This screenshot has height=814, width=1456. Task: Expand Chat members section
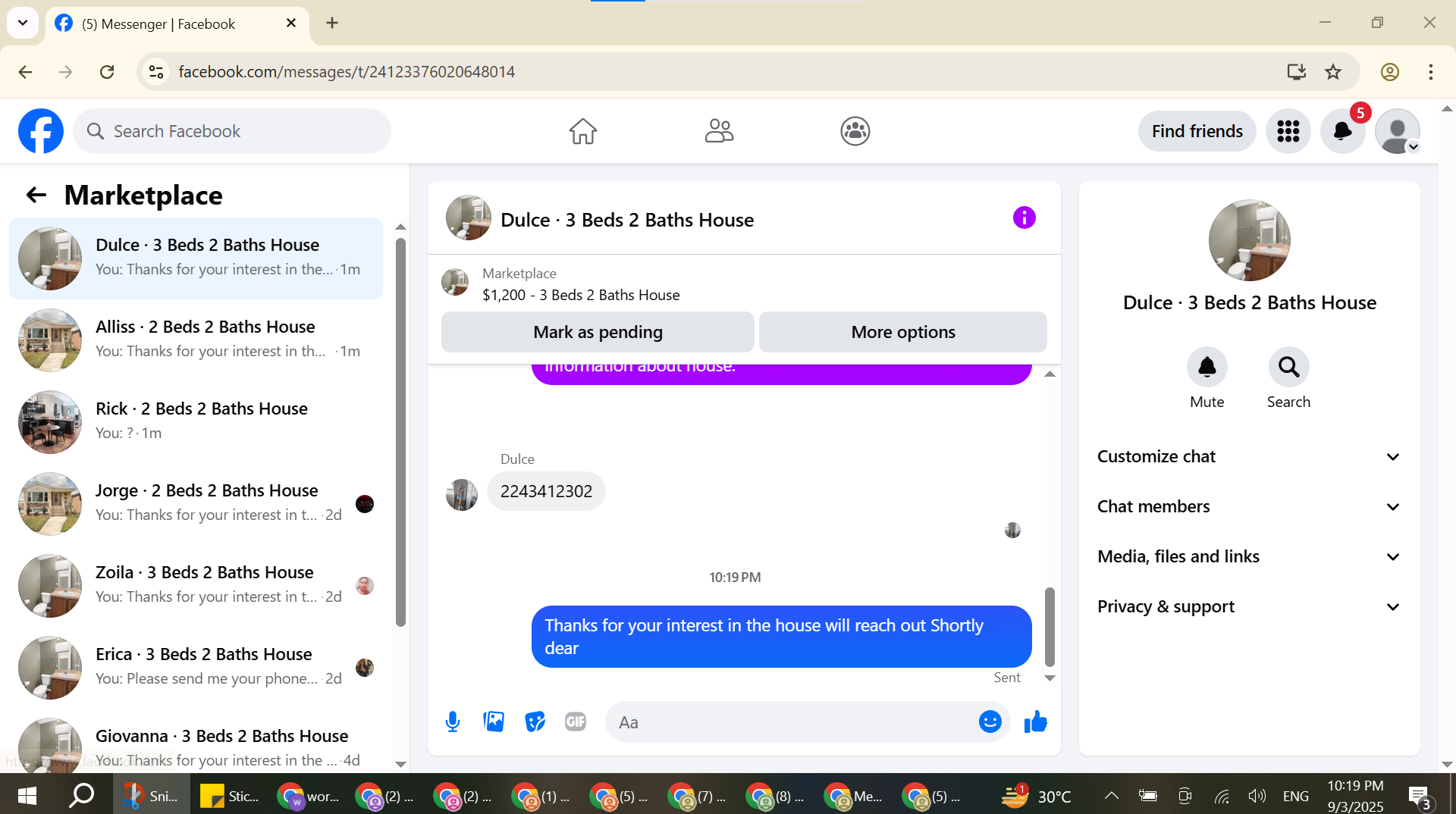1248,506
